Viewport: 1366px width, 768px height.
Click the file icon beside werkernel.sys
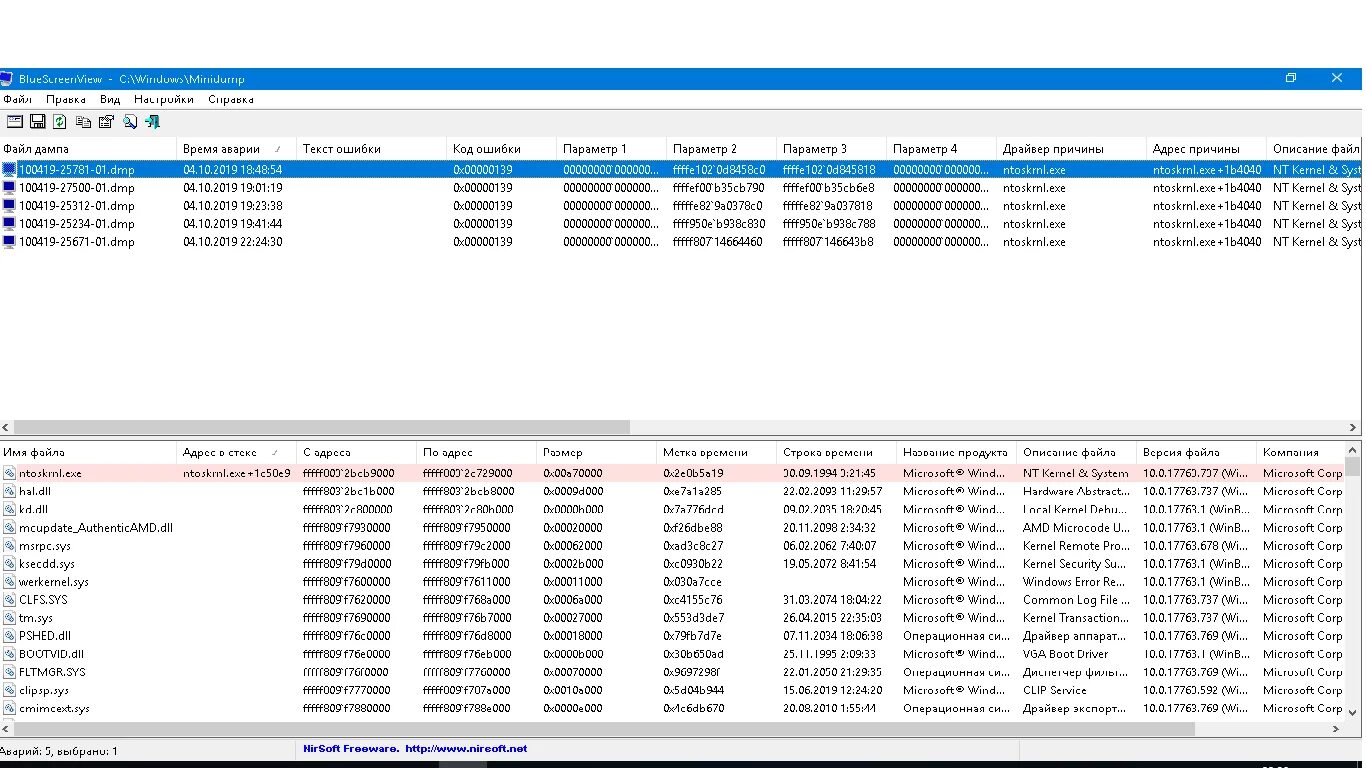click(x=10, y=581)
